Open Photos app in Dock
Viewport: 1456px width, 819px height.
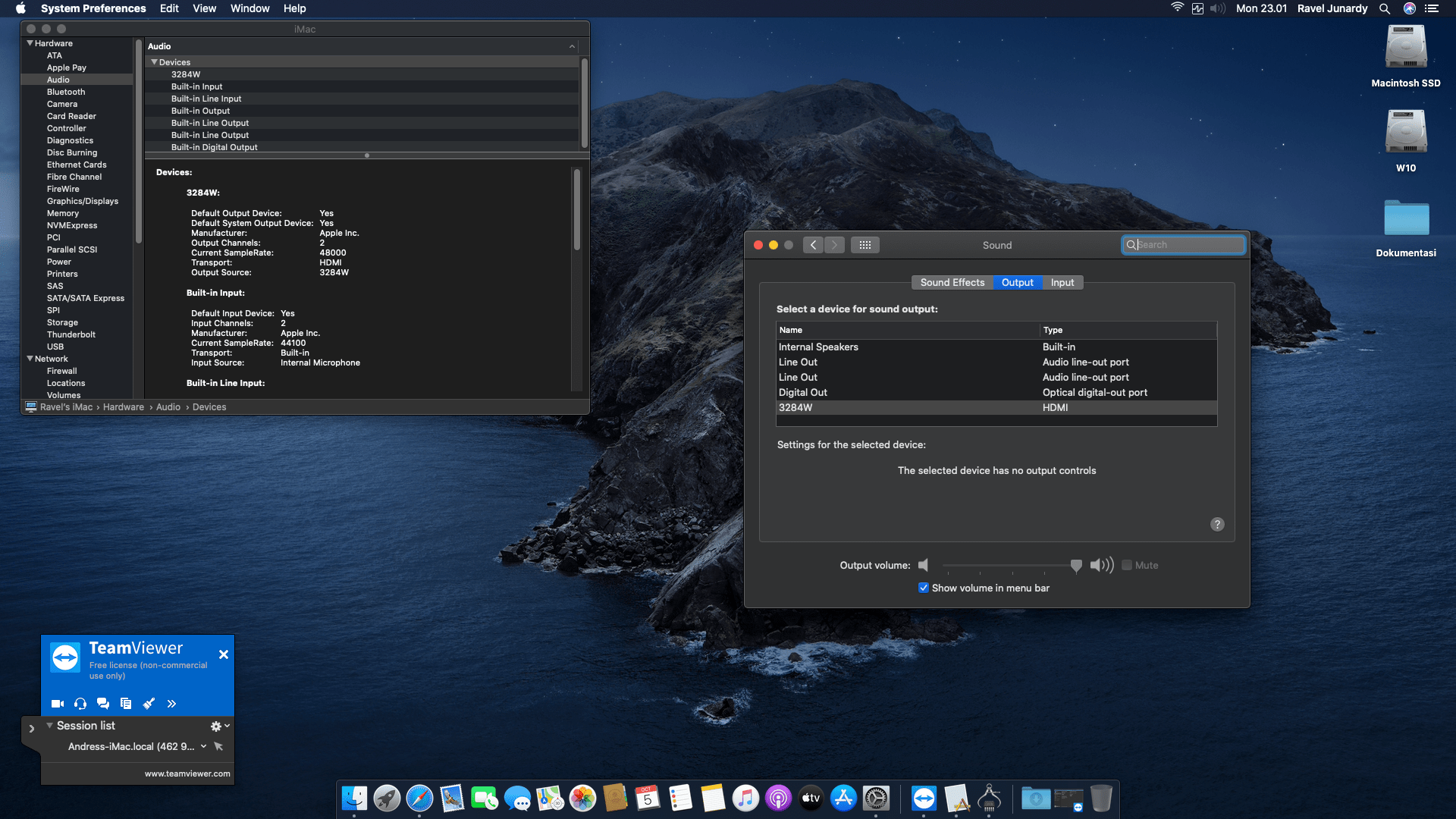(582, 799)
